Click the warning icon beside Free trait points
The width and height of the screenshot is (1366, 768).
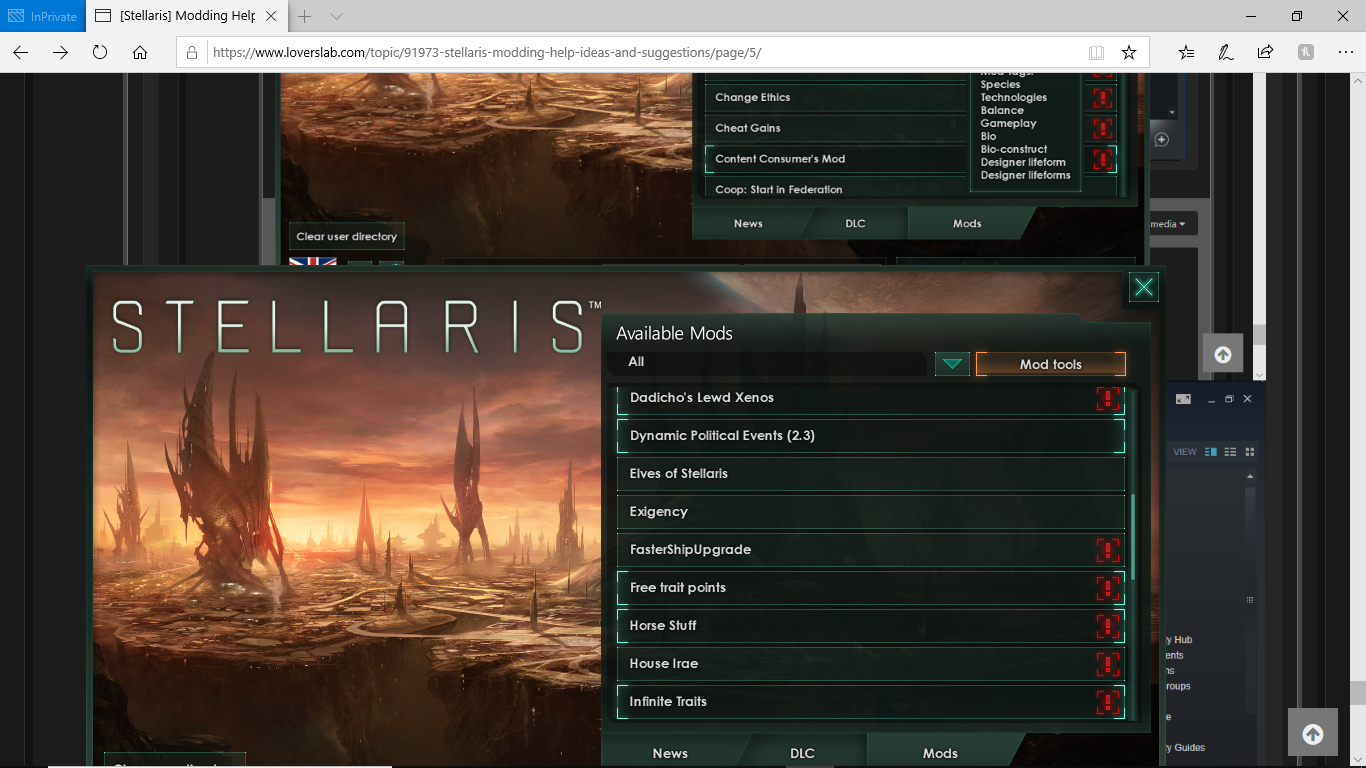[x=1108, y=588]
